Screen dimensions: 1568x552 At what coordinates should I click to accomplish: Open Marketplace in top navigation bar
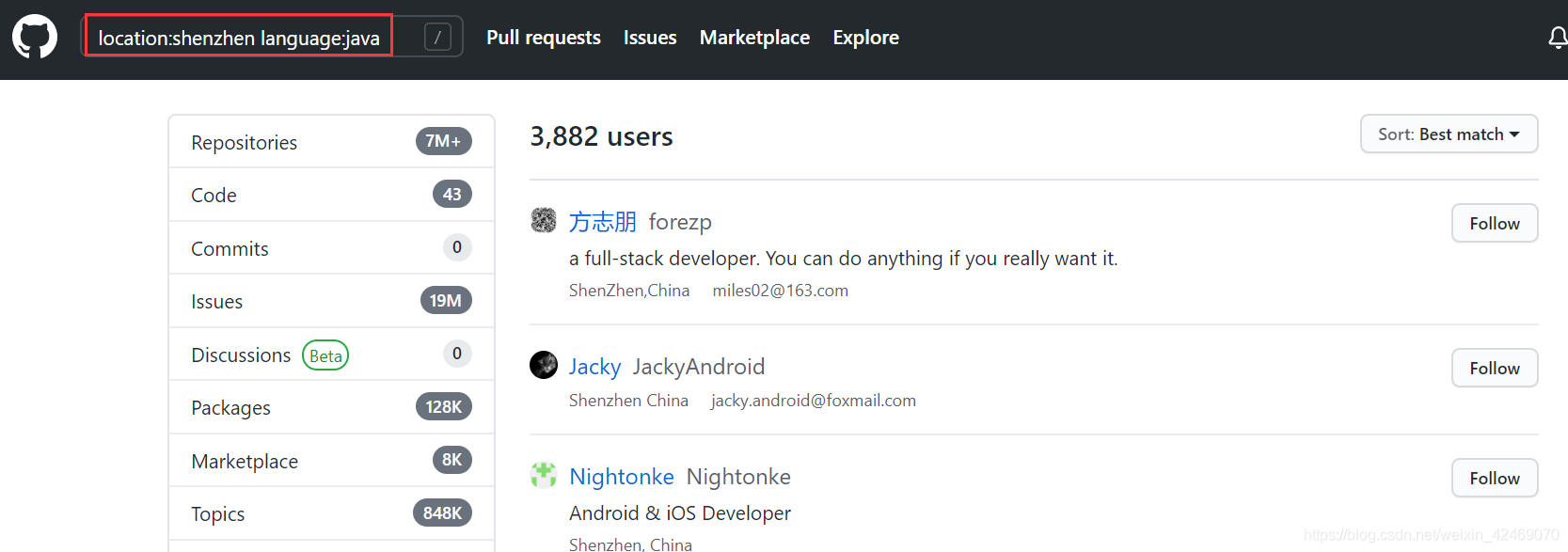754,38
